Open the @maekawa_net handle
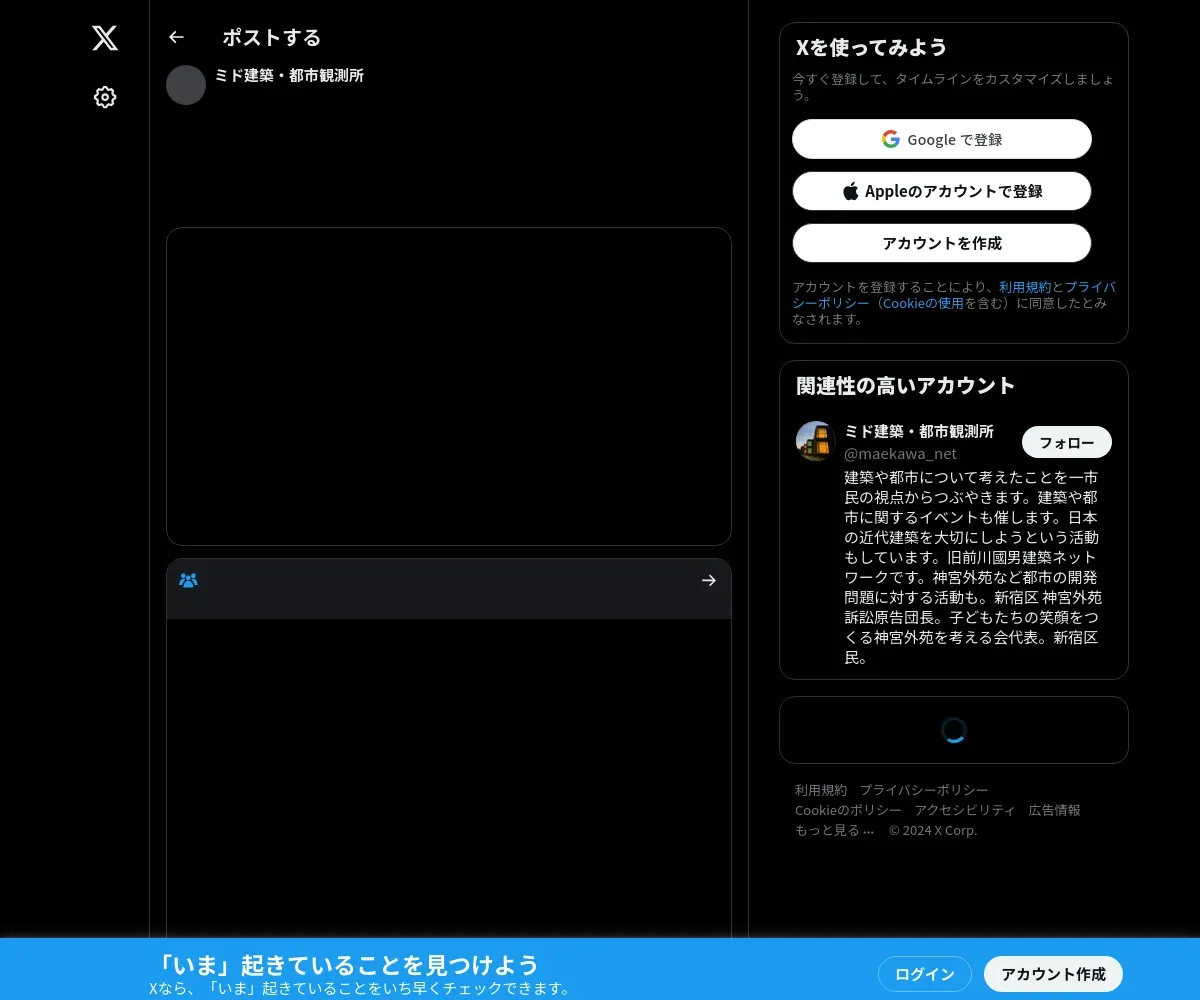The width and height of the screenshot is (1200, 1000). pos(901,453)
